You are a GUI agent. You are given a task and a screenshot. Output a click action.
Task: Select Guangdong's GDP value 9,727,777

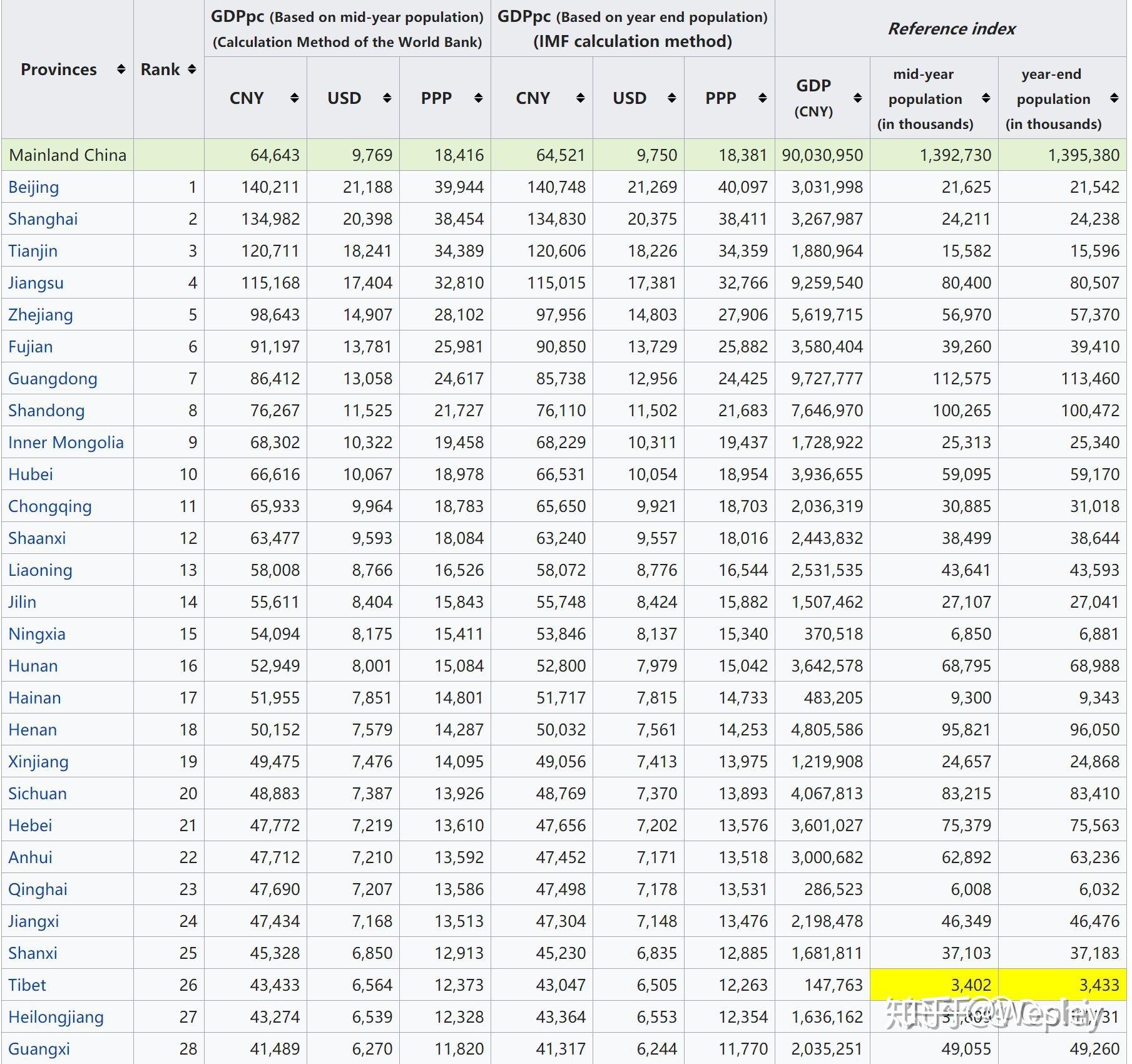pyautogui.click(x=827, y=379)
